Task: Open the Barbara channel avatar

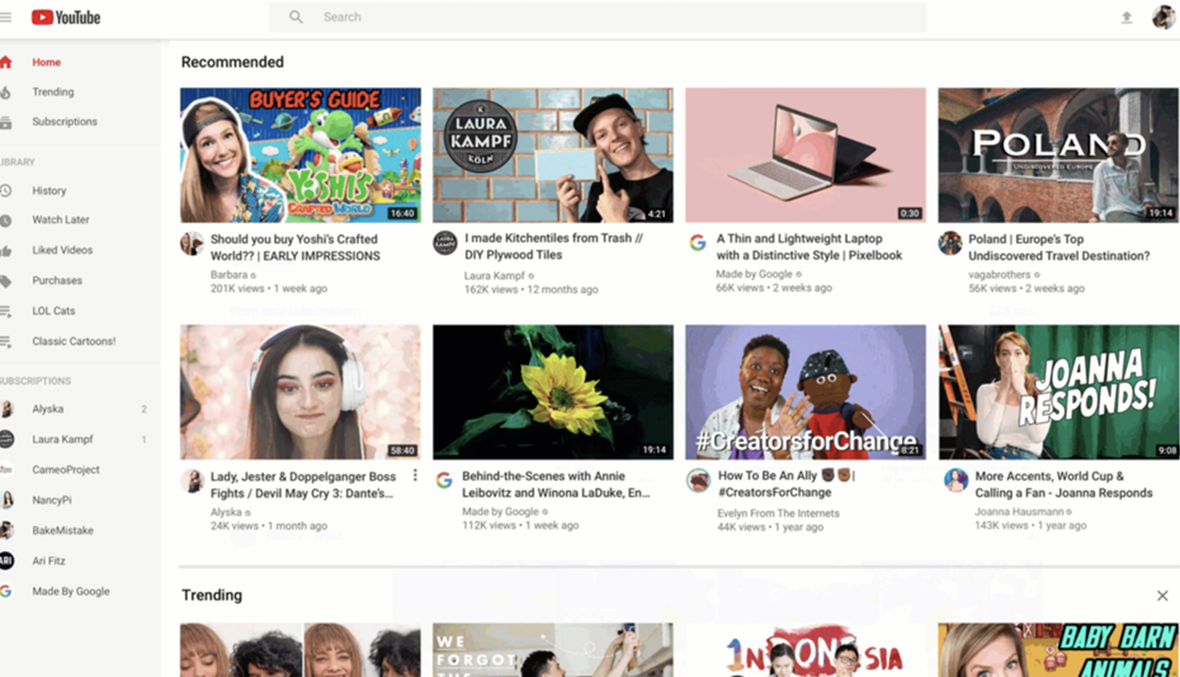Action: [x=192, y=243]
